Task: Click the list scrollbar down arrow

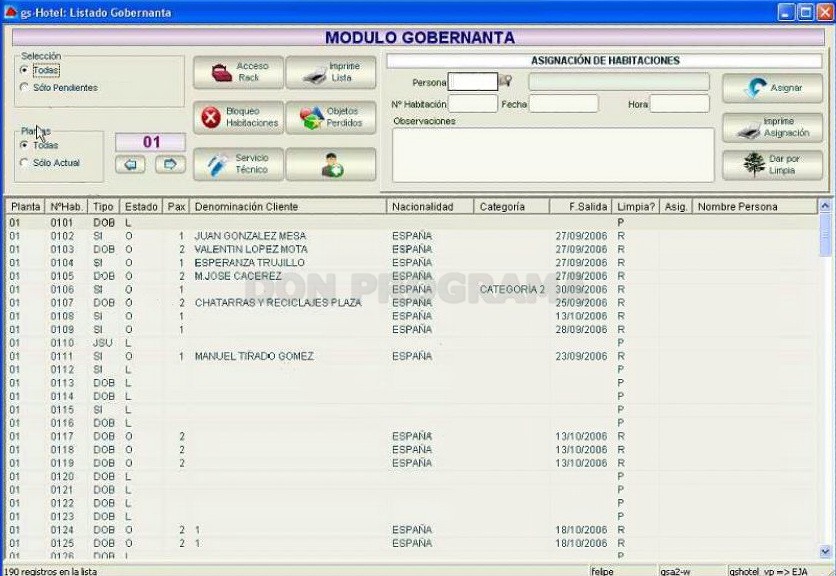Action: [825, 551]
